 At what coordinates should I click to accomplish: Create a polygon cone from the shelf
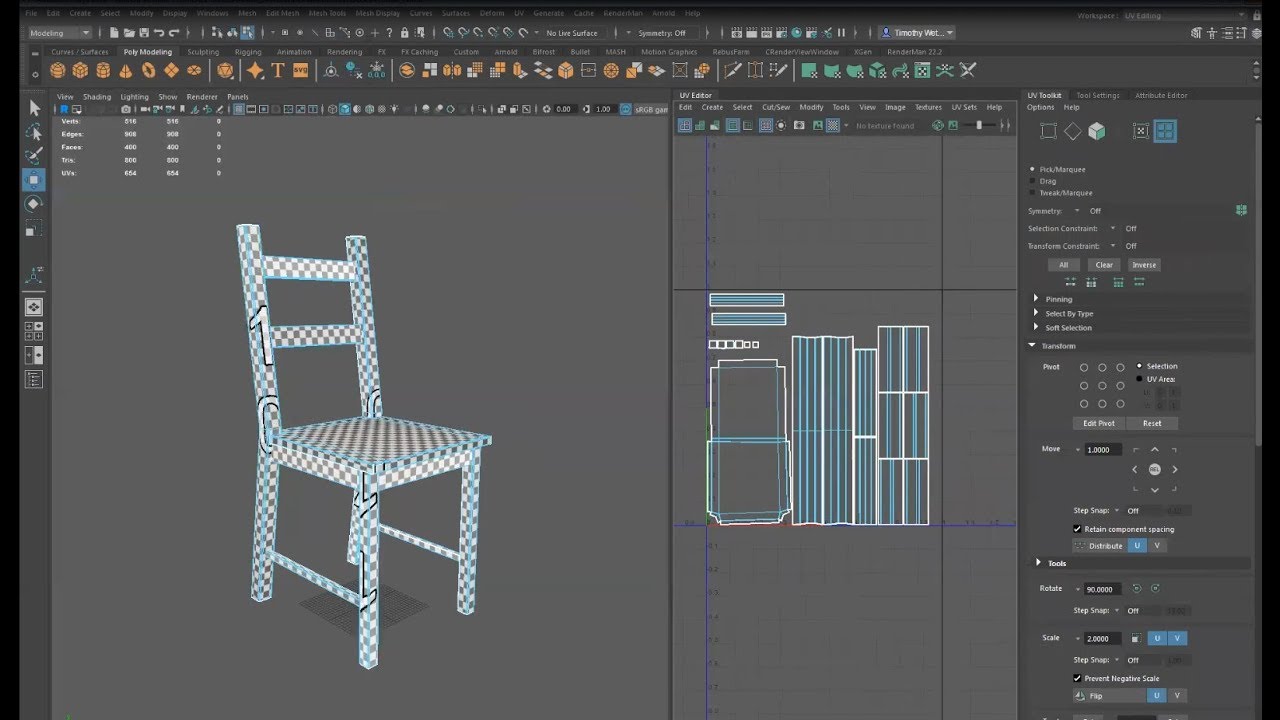[126, 70]
